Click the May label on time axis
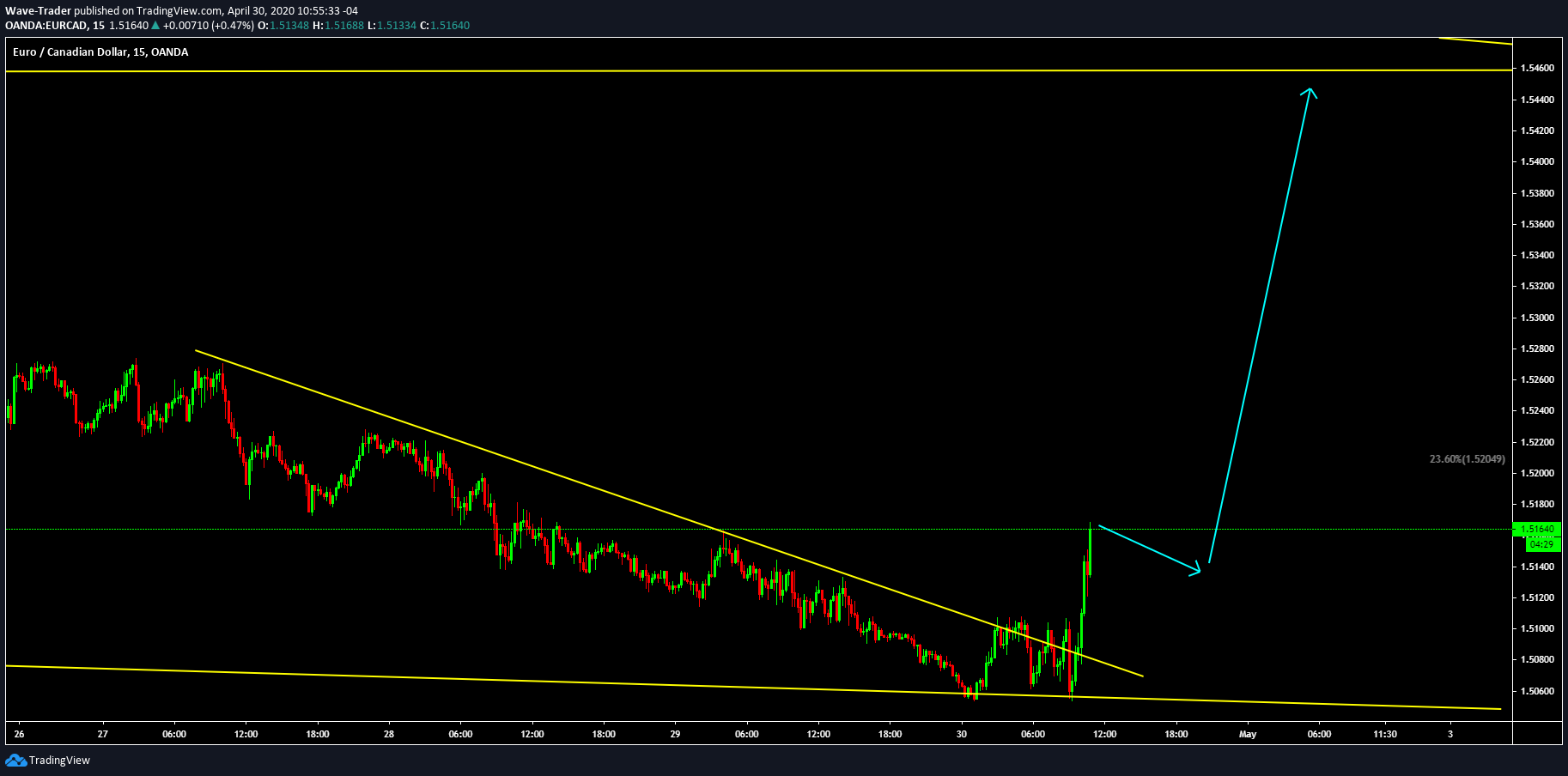1568x776 pixels. (1248, 734)
